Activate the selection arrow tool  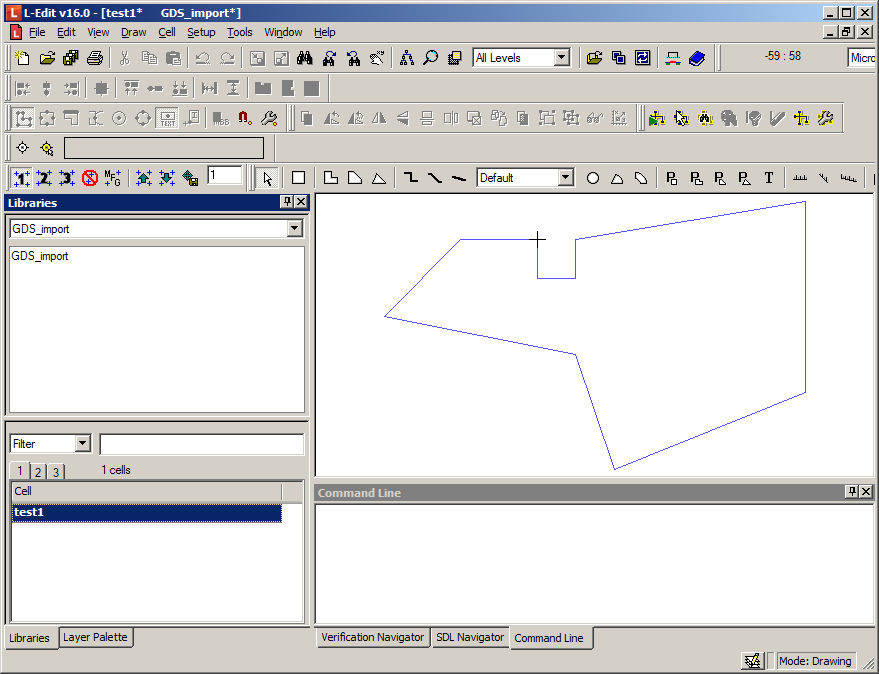point(267,178)
